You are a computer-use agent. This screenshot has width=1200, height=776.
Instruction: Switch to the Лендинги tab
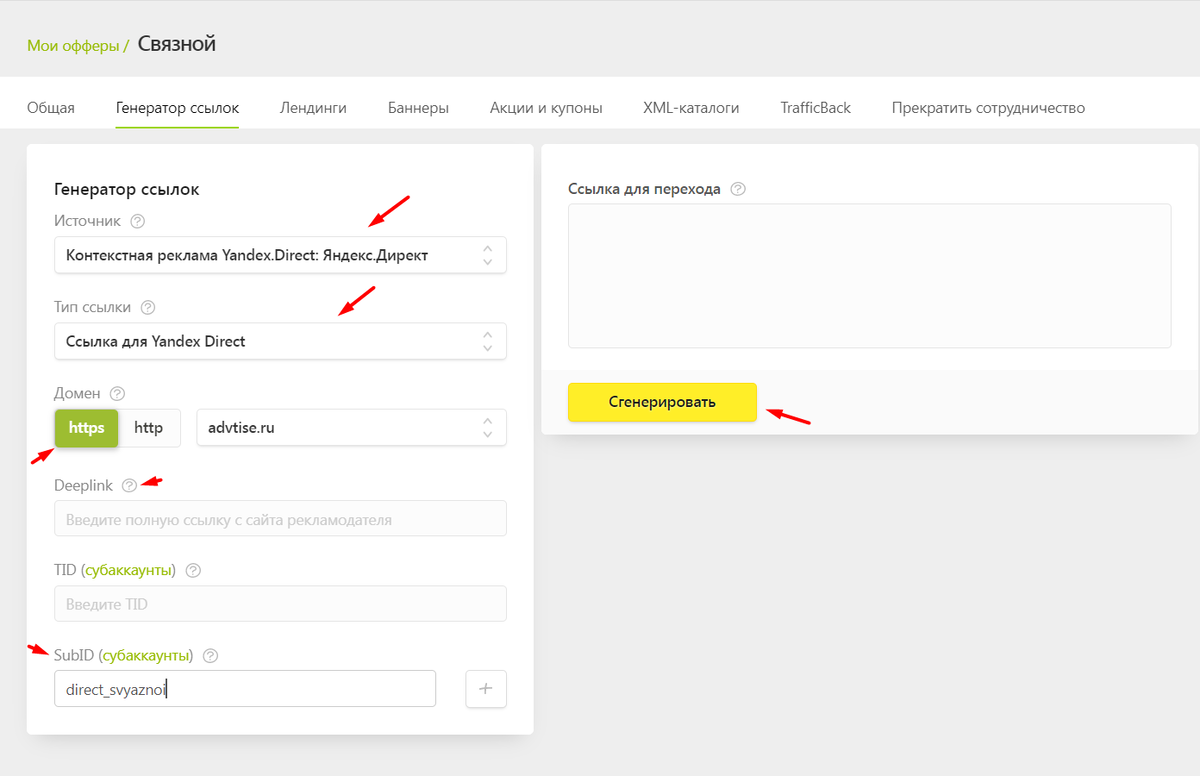[x=313, y=108]
